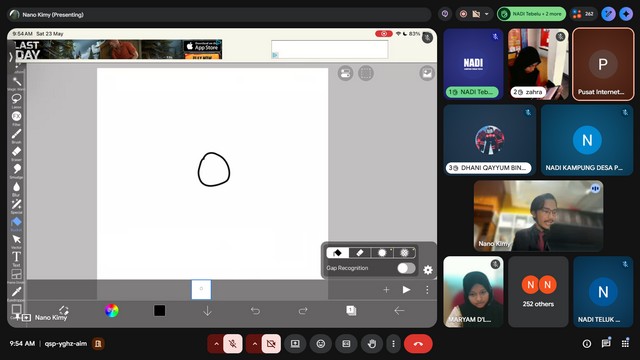640x360 pixels.
Task: Leave the call with red button
Action: click(x=418, y=344)
